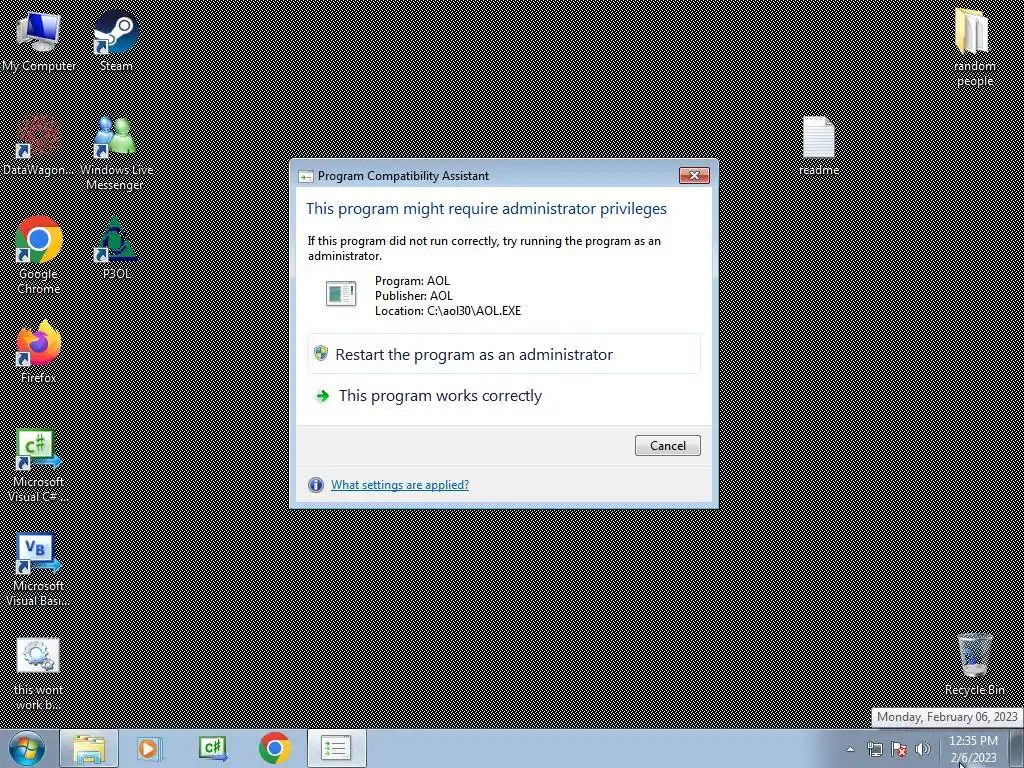Open Visual C# from the taskbar
This screenshot has width=1024, height=768.
point(212,748)
